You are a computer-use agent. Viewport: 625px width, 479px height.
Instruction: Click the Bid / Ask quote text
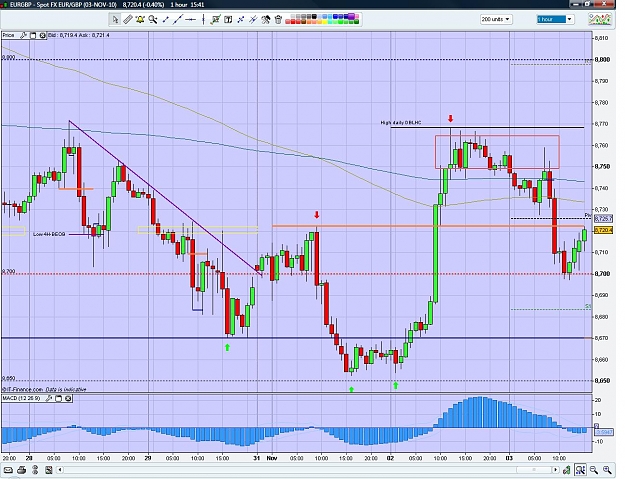pos(79,35)
